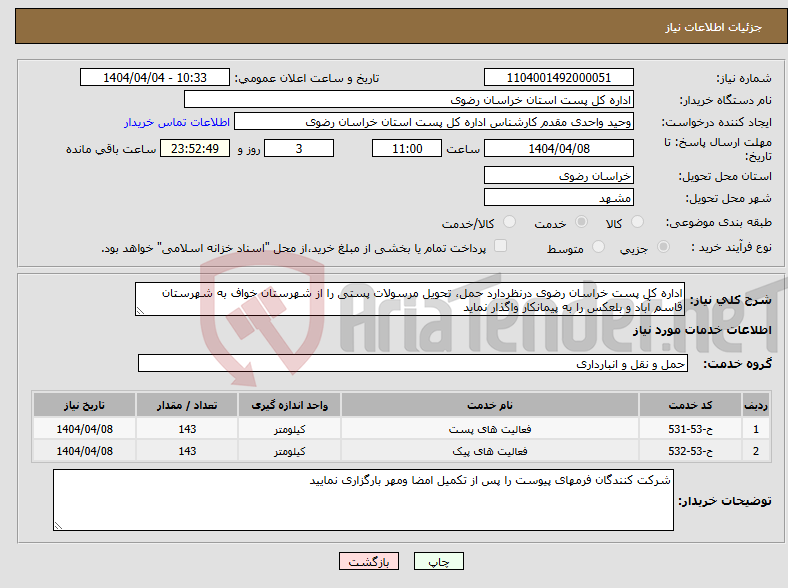
Task: Select the جزیی purchase type radio
Action: (663, 247)
